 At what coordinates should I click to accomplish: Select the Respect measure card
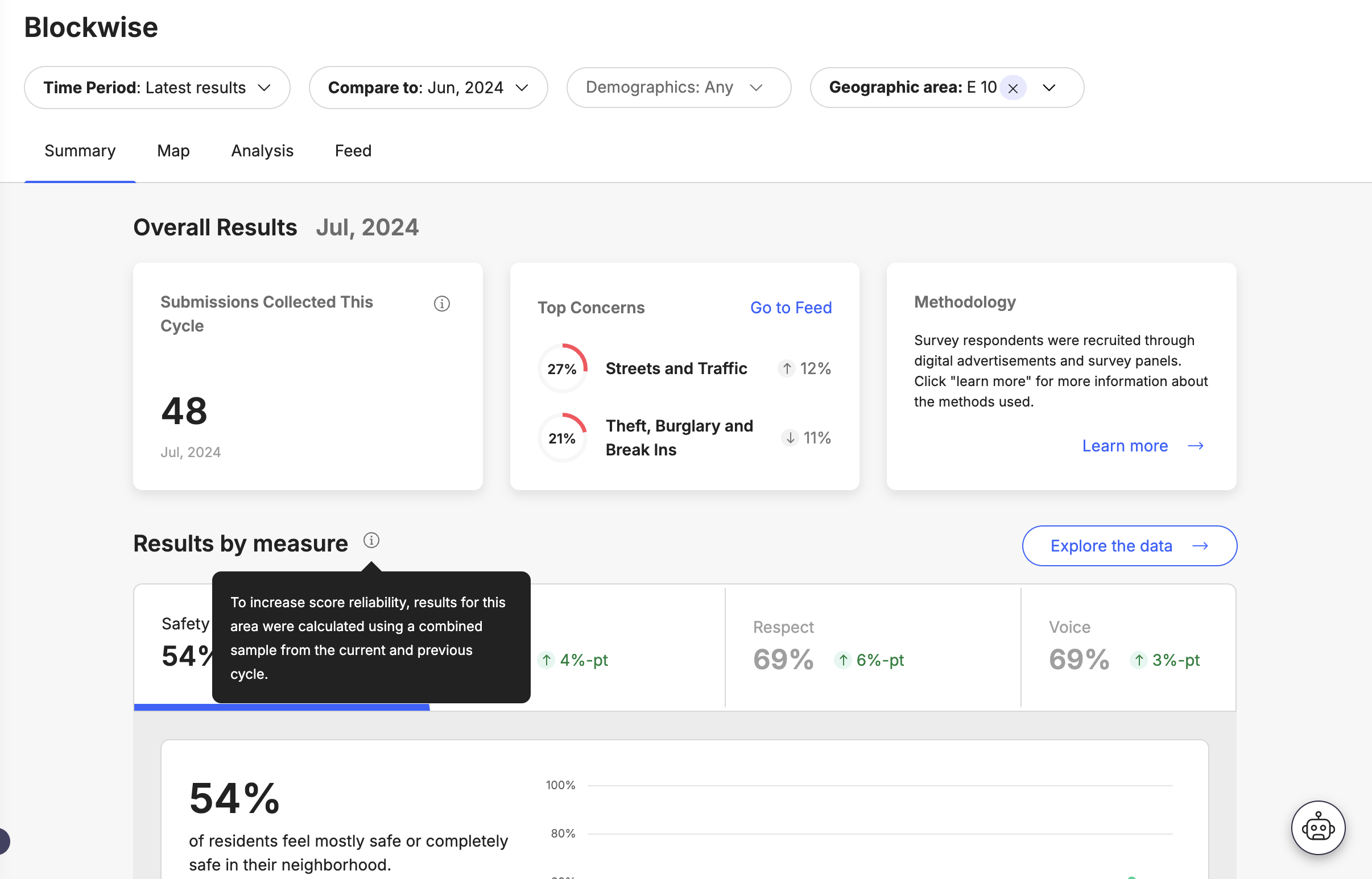point(872,646)
